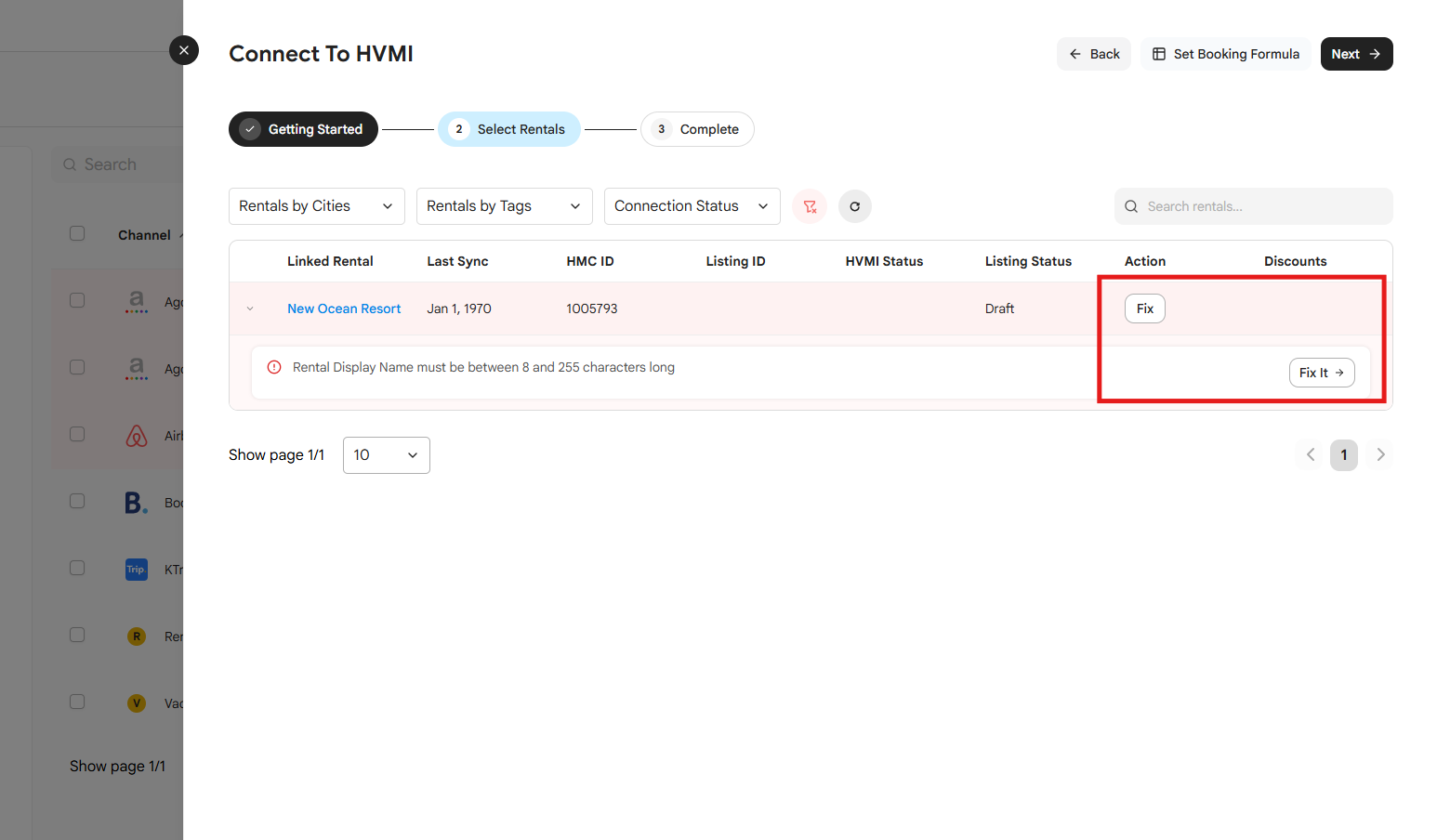
Task: Click the Airbnb channel icon
Action: [x=137, y=436]
